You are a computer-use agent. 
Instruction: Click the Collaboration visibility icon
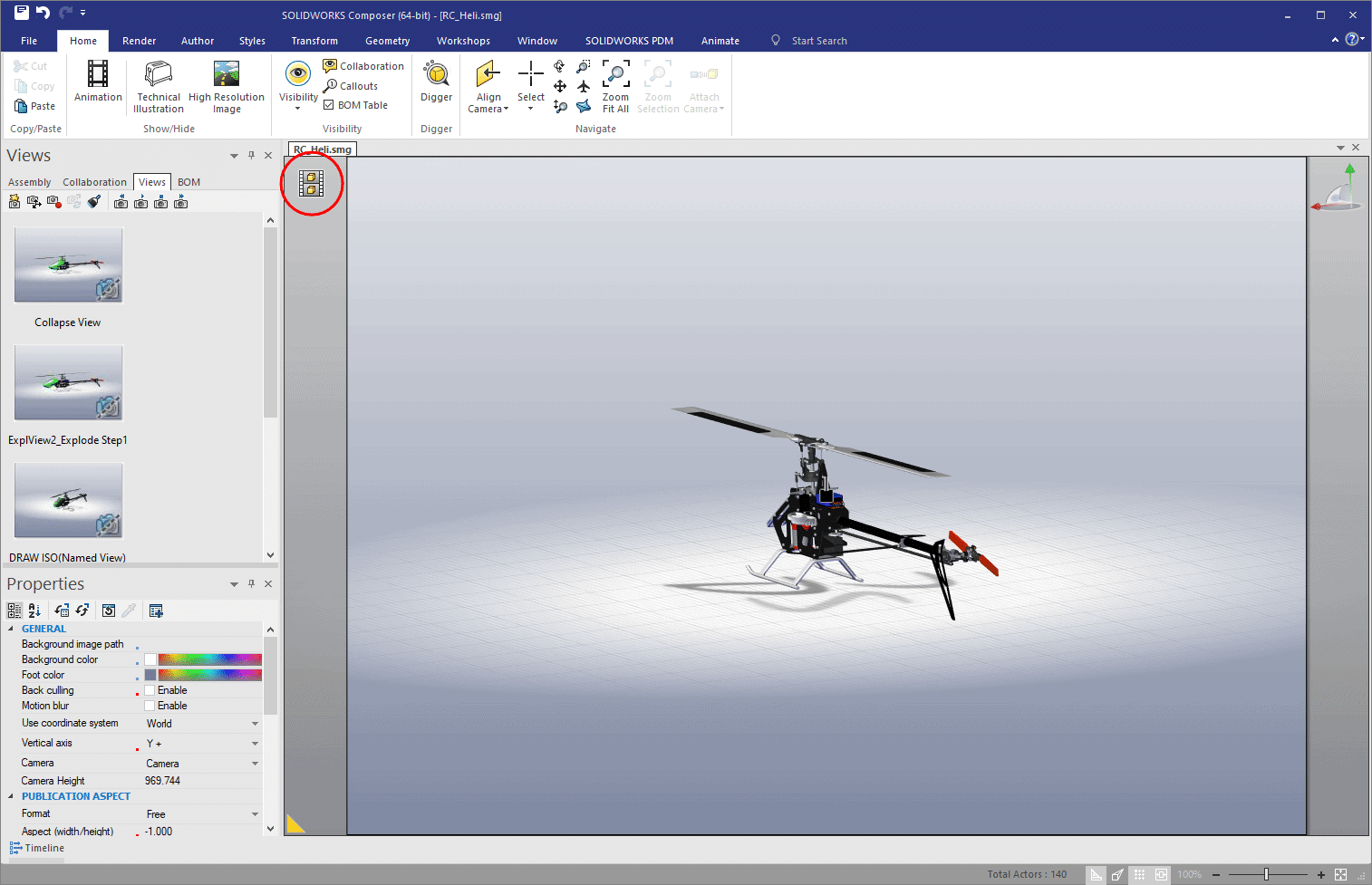330,66
